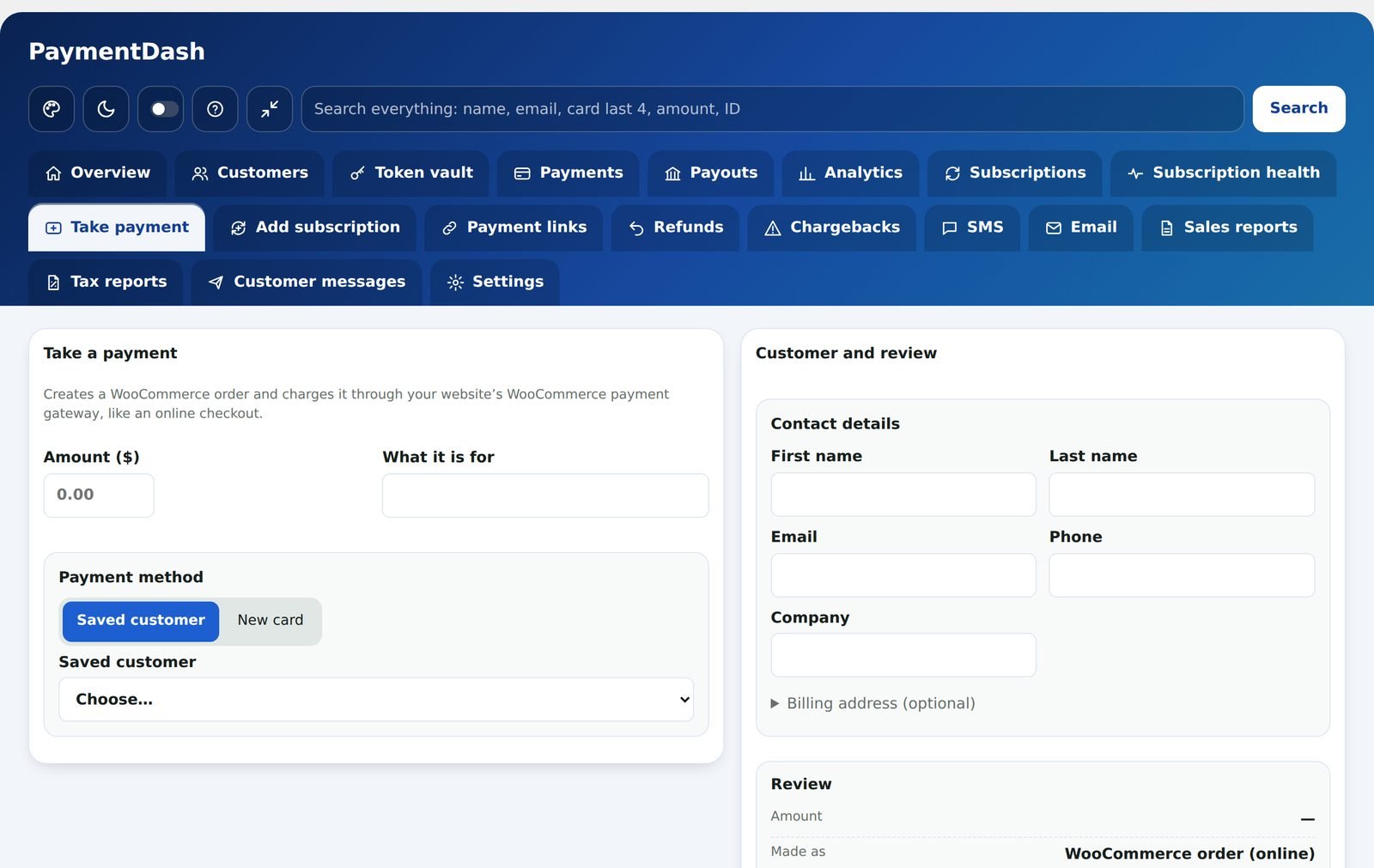Open the Email tab

pyautogui.click(x=1081, y=228)
